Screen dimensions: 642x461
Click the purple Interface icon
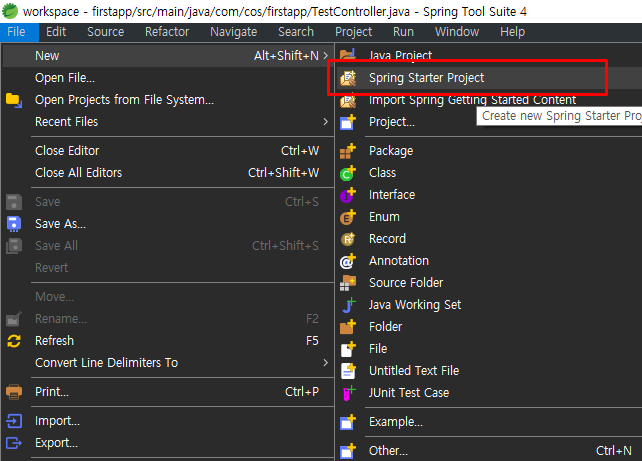pos(348,195)
